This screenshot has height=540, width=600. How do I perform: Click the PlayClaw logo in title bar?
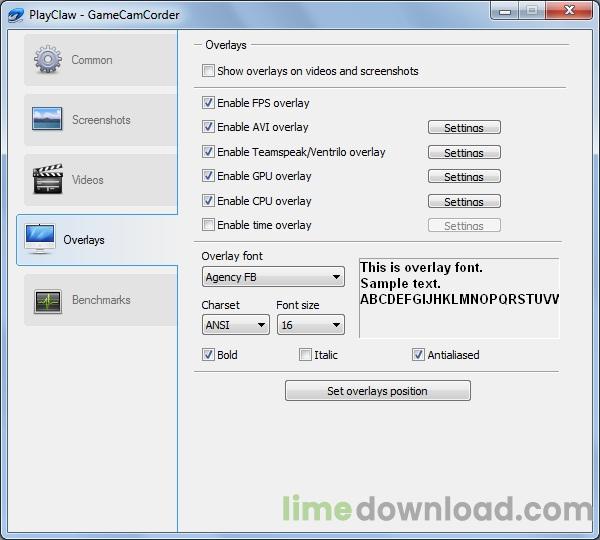pyautogui.click(x=16, y=15)
